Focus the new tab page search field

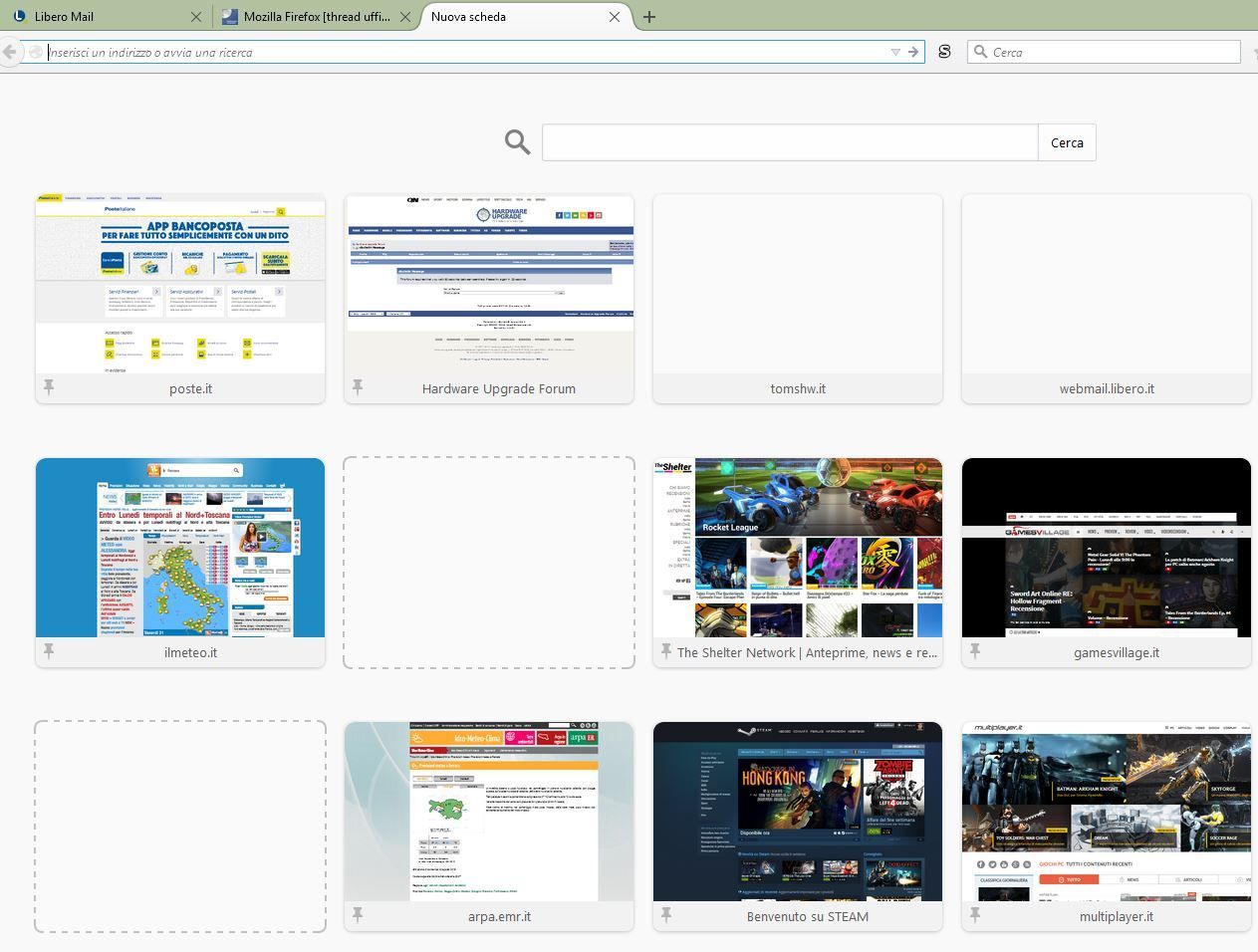(789, 142)
